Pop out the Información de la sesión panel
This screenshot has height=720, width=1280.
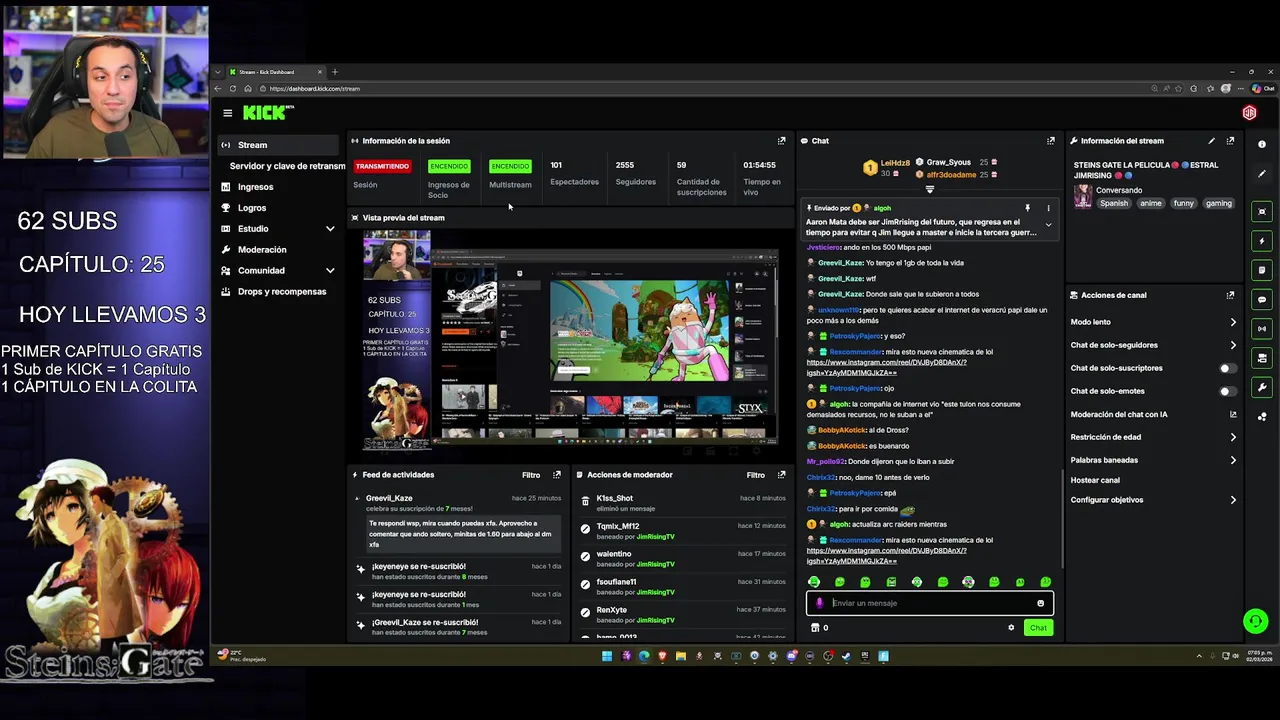(x=782, y=141)
